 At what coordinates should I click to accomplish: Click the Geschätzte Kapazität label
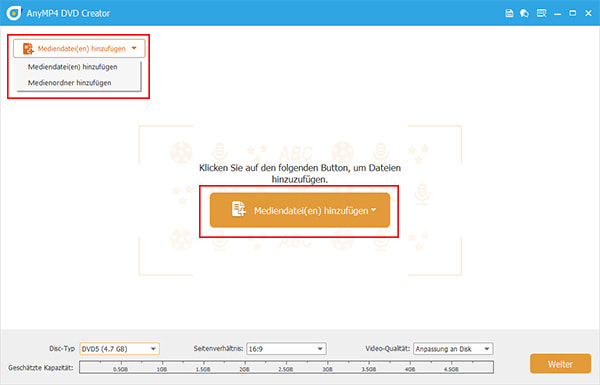(x=41, y=367)
